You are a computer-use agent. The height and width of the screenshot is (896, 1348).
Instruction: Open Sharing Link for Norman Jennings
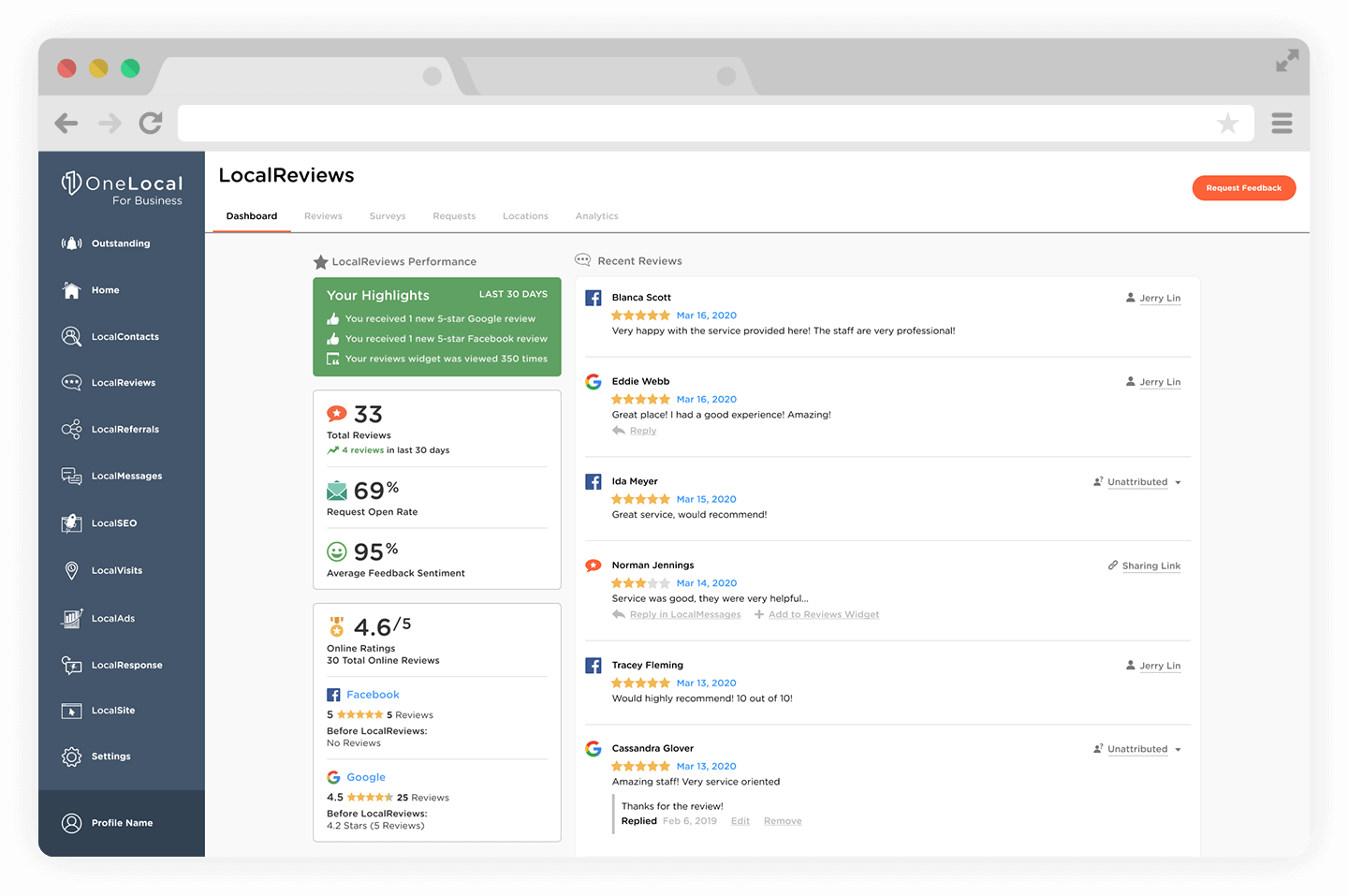click(1150, 566)
